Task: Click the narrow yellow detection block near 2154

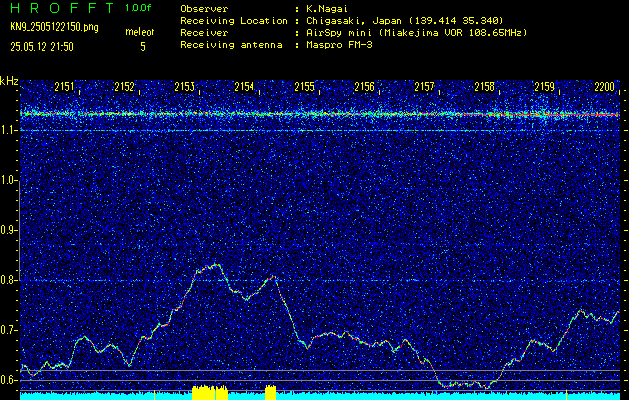Action: pyautogui.click(x=271, y=393)
